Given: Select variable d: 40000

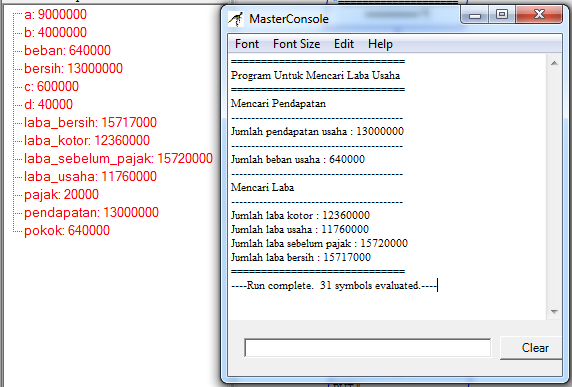Looking at the screenshot, I should pos(49,104).
